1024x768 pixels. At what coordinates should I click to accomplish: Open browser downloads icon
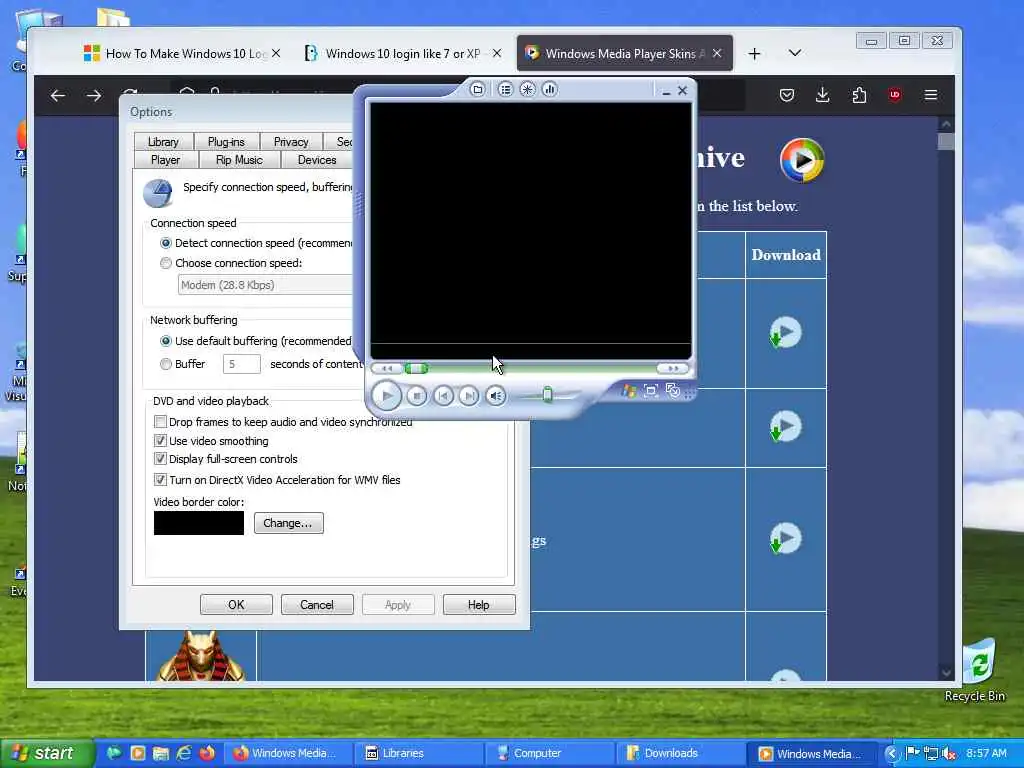(823, 95)
